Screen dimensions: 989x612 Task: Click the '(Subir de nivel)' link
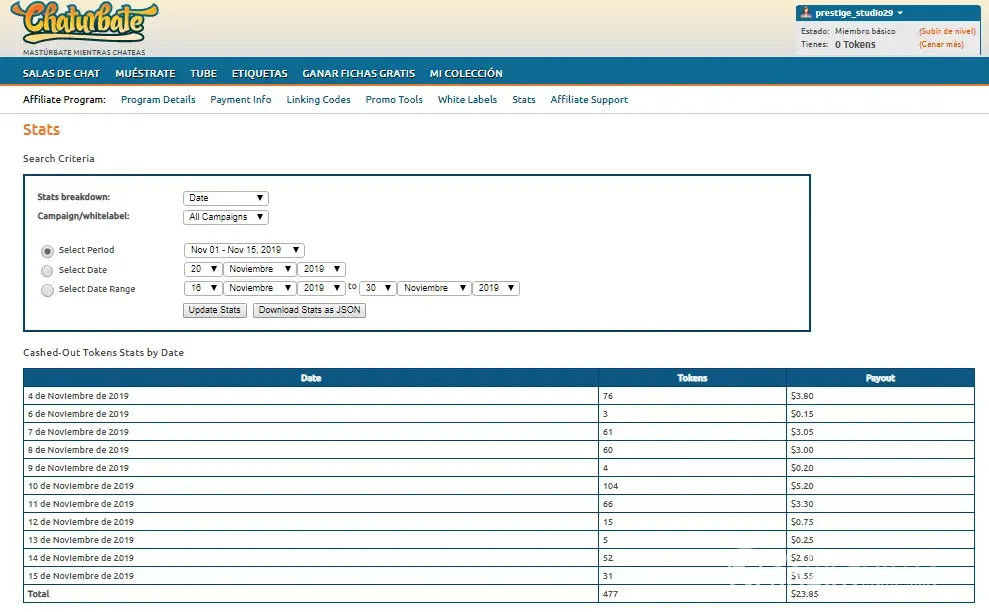click(x=946, y=31)
